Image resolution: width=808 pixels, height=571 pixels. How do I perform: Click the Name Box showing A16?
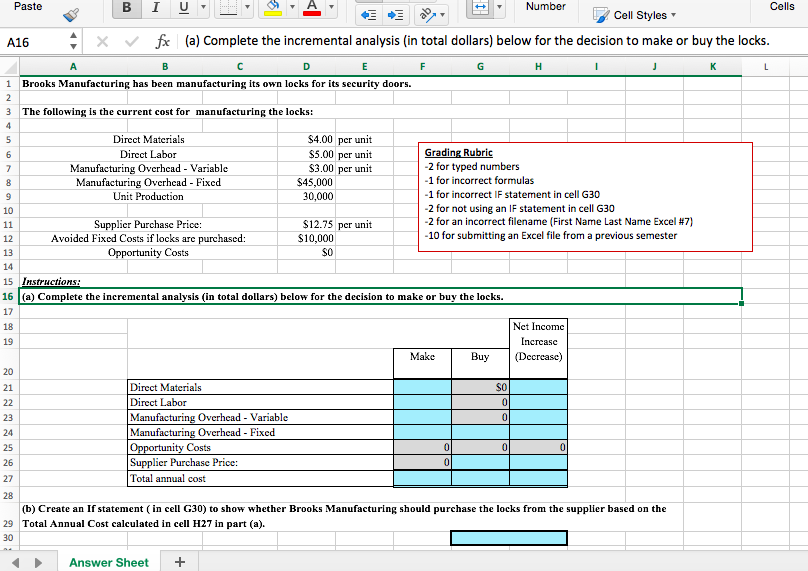coord(34,42)
